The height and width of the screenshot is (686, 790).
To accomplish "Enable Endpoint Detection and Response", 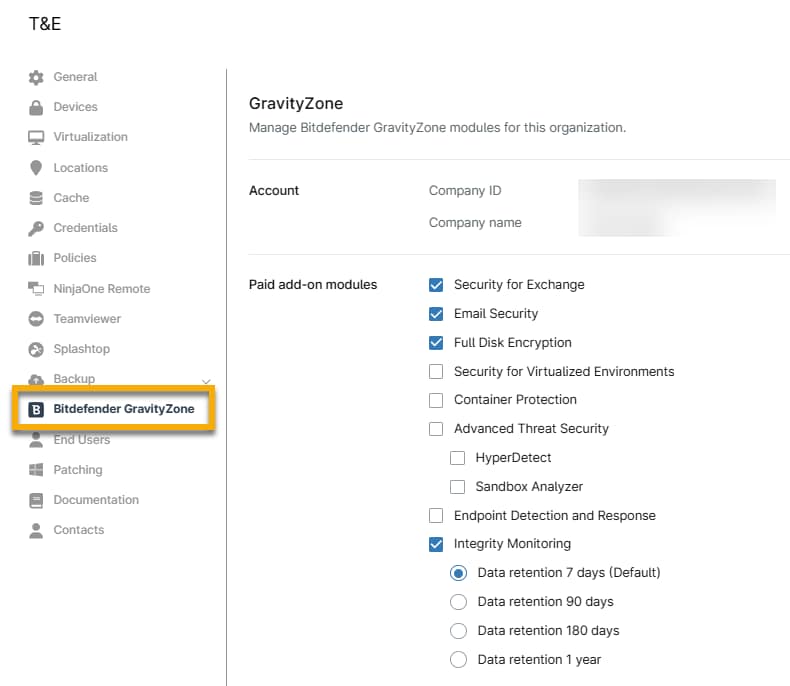I will tap(436, 516).
